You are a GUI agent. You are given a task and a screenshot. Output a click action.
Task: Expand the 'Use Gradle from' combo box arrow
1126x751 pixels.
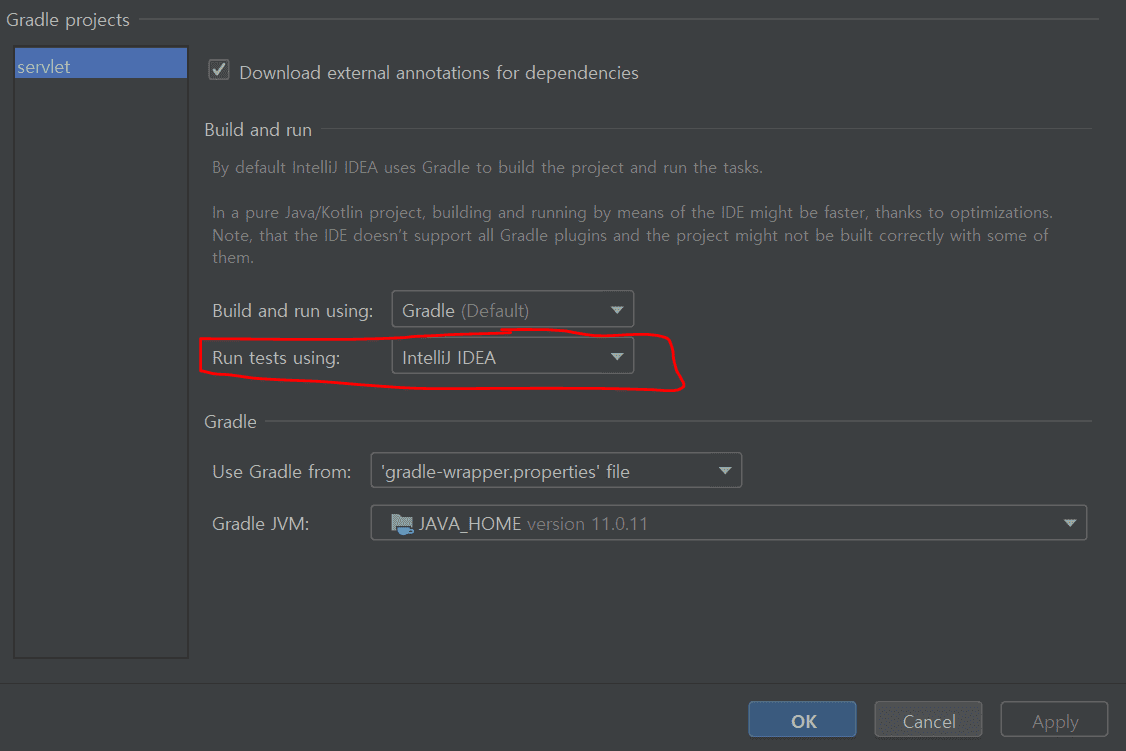(x=725, y=470)
